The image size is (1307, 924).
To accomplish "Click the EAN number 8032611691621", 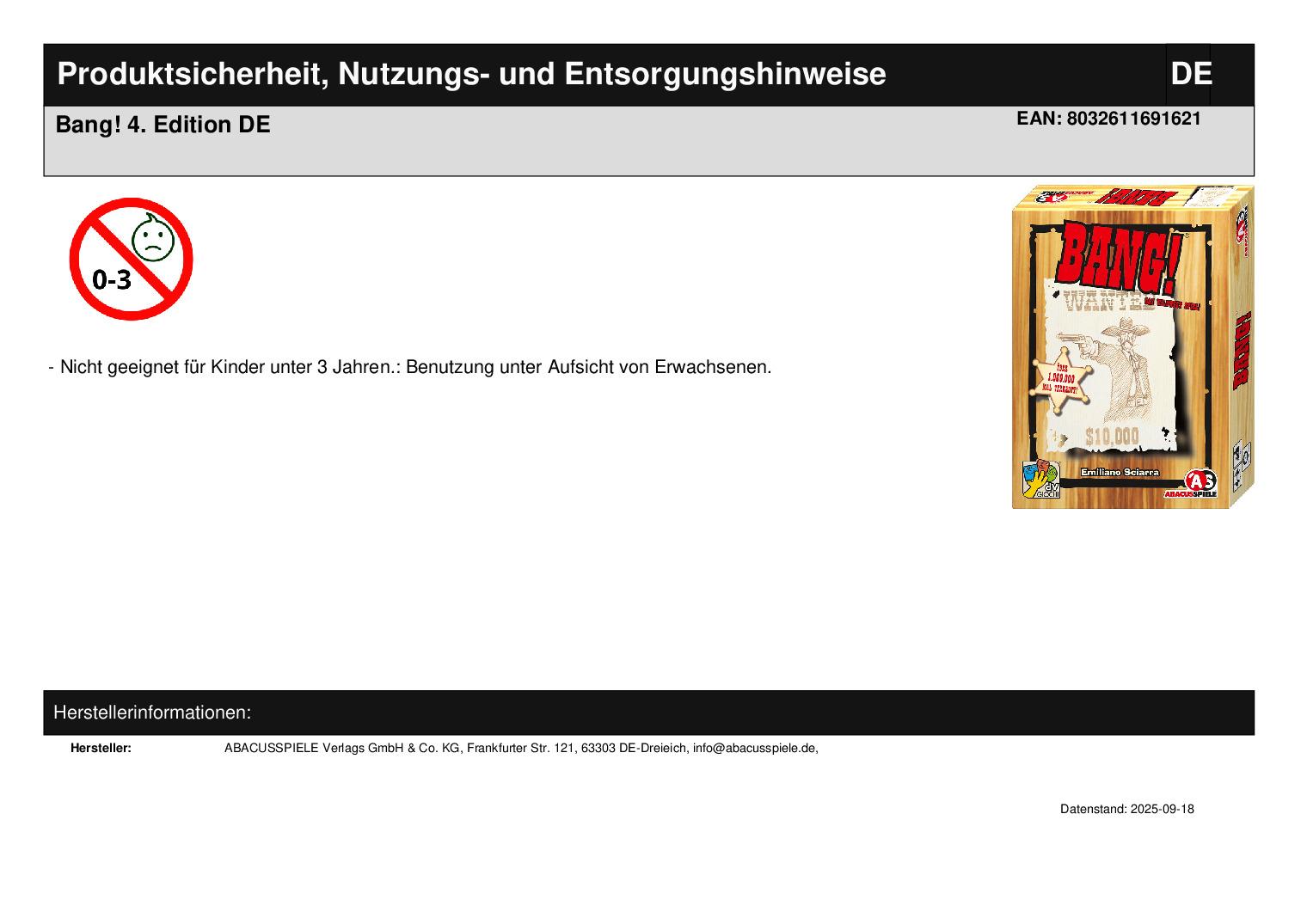I will [x=1108, y=119].
